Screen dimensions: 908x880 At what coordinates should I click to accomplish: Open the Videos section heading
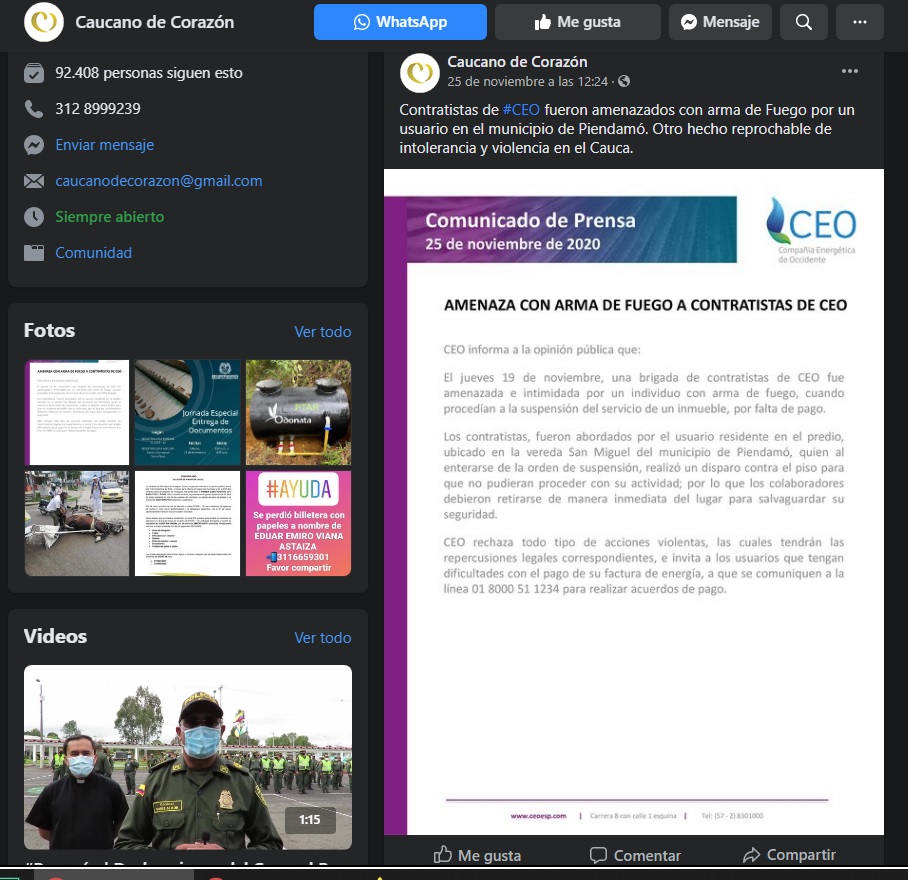tap(55, 637)
